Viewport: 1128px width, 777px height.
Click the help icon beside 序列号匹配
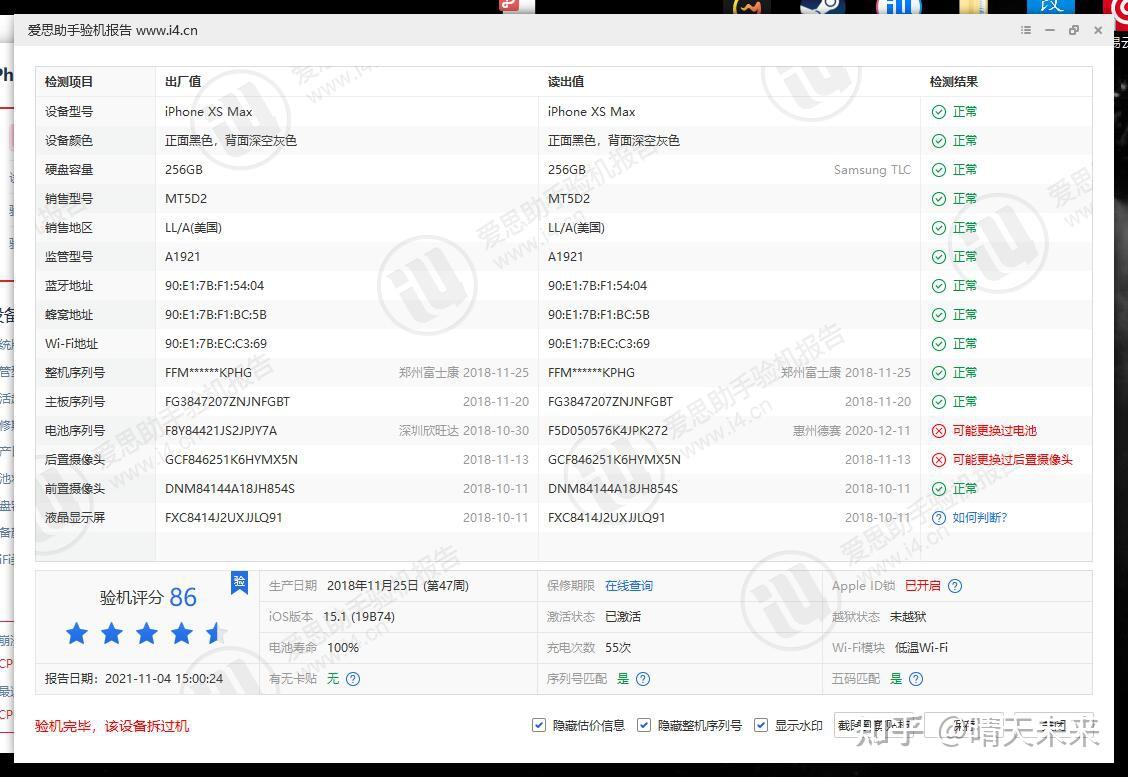(643, 678)
